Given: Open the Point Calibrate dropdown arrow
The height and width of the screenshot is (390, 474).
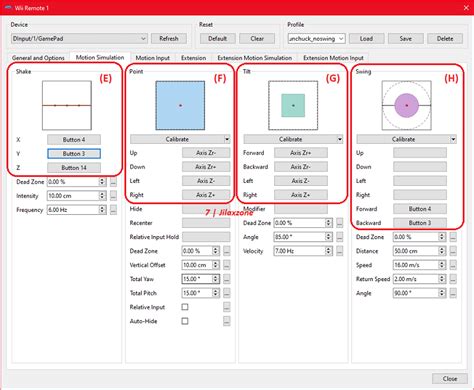Looking at the screenshot, I should [227, 139].
